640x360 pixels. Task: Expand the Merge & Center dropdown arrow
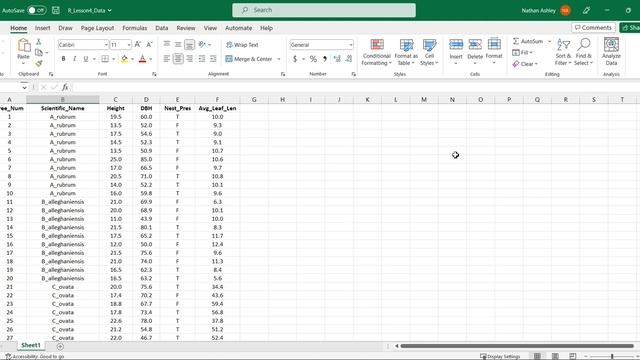click(x=279, y=59)
